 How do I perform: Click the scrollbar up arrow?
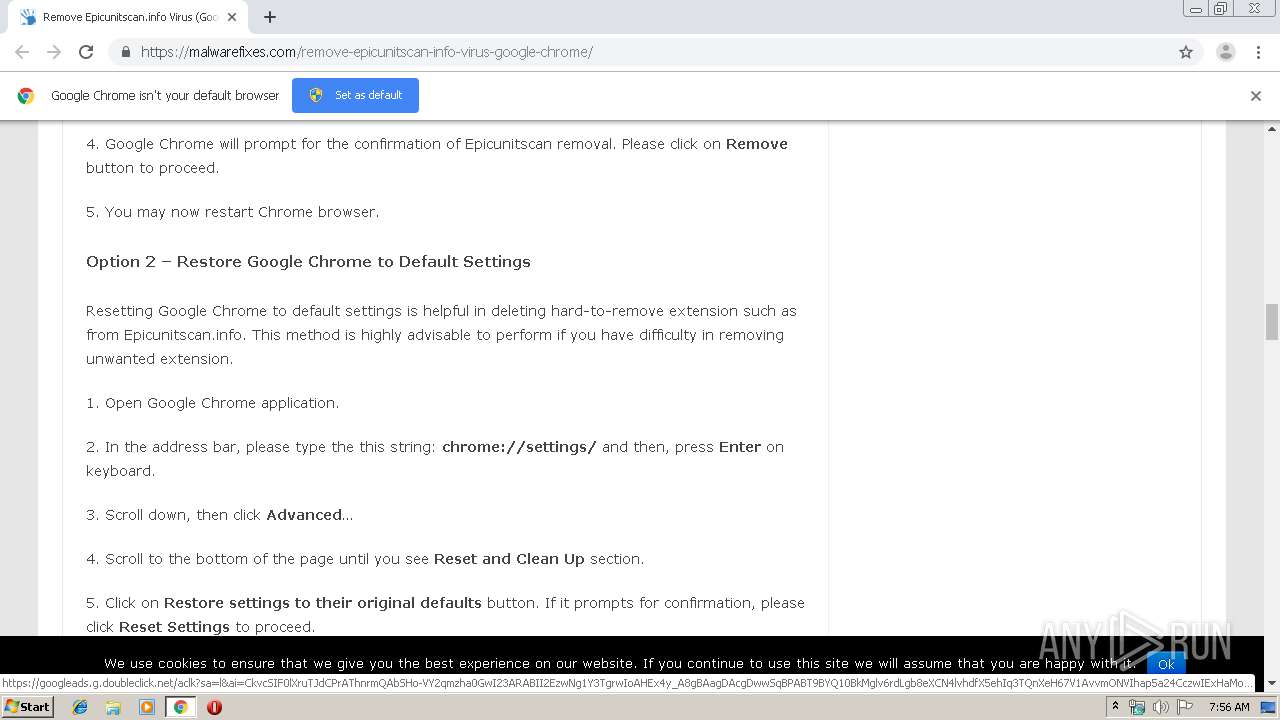(1272, 129)
